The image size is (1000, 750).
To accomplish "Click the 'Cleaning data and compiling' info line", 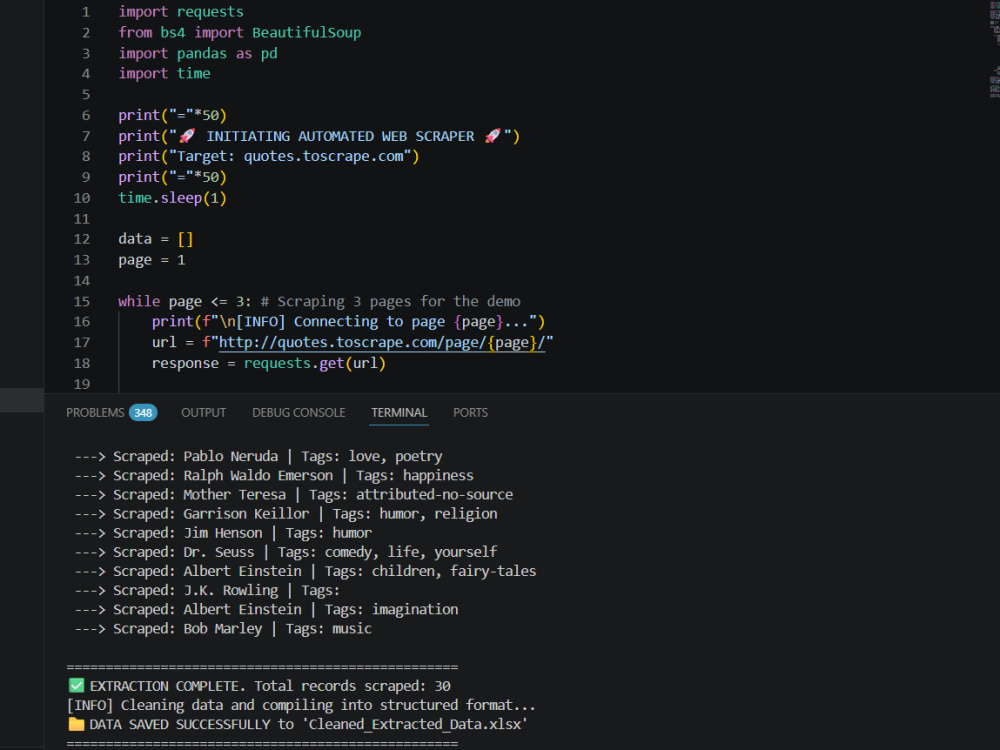I will (301, 705).
